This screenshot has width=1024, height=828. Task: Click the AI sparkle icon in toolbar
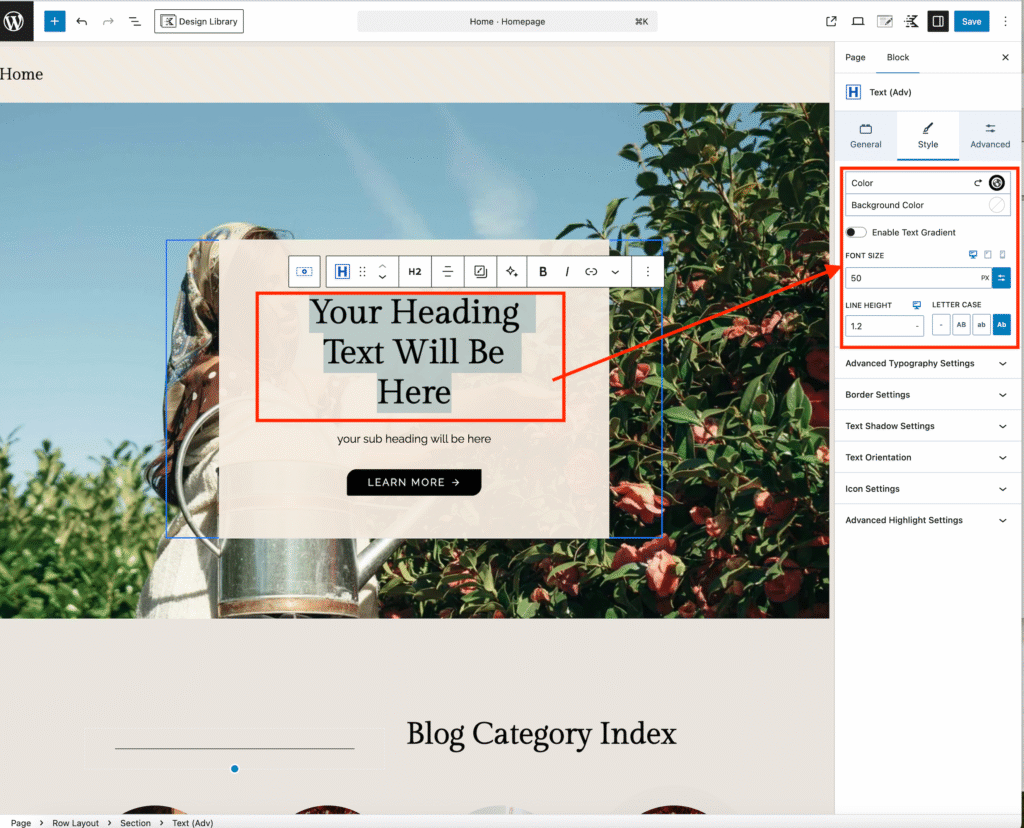pos(512,271)
